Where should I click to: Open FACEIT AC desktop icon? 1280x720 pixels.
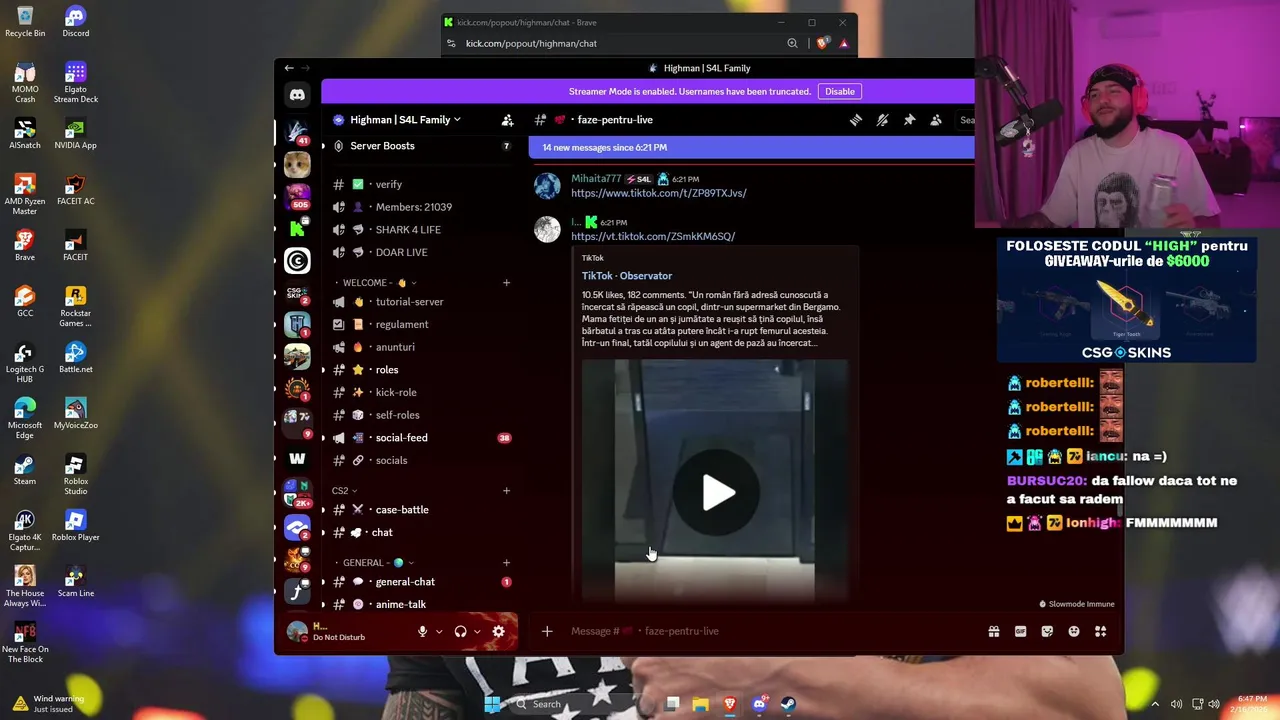point(75,190)
